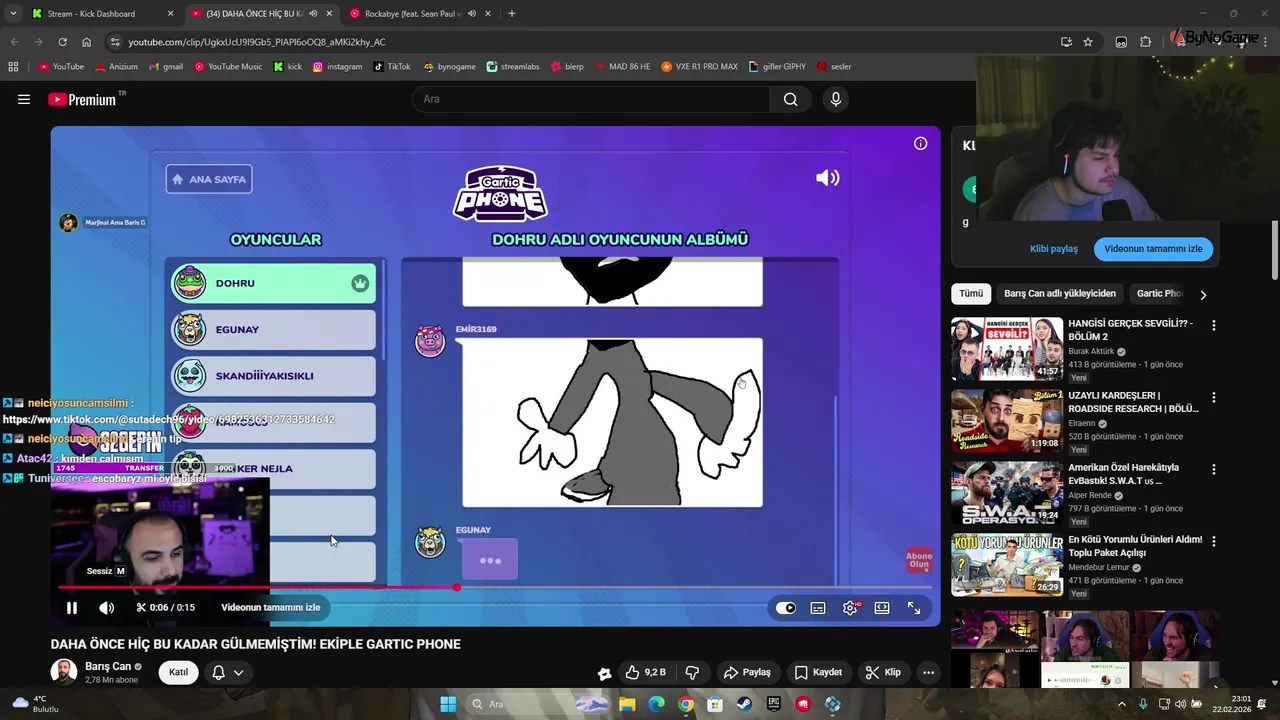Open Epic Games Launcher from the taskbar
The width and height of the screenshot is (1280, 720).
click(774, 704)
